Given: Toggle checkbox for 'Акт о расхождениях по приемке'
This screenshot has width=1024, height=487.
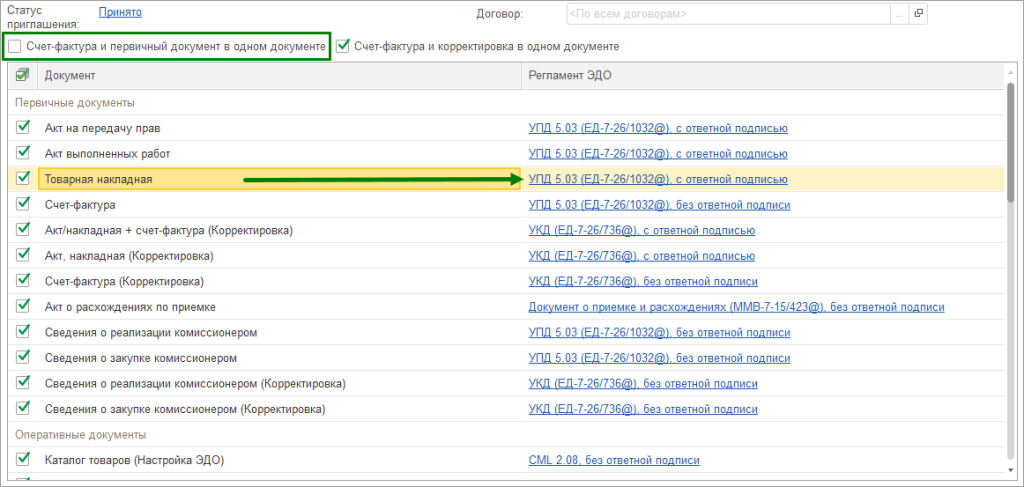Looking at the screenshot, I should click(x=23, y=307).
